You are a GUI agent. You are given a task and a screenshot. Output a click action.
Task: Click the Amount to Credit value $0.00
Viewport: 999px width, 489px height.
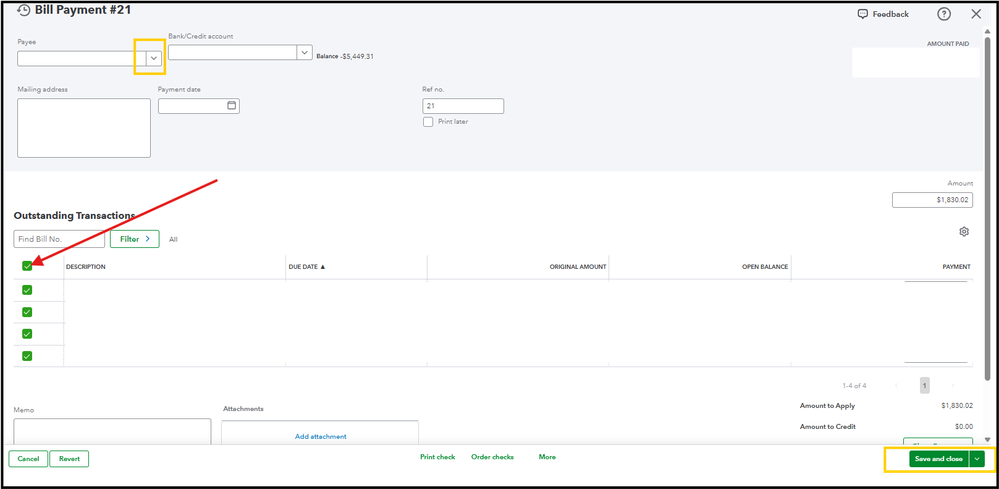point(964,427)
